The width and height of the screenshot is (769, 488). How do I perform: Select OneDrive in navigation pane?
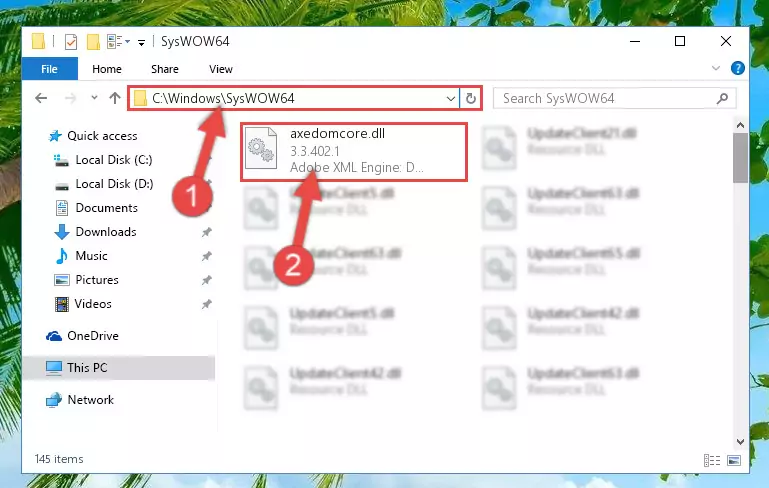(x=93, y=336)
